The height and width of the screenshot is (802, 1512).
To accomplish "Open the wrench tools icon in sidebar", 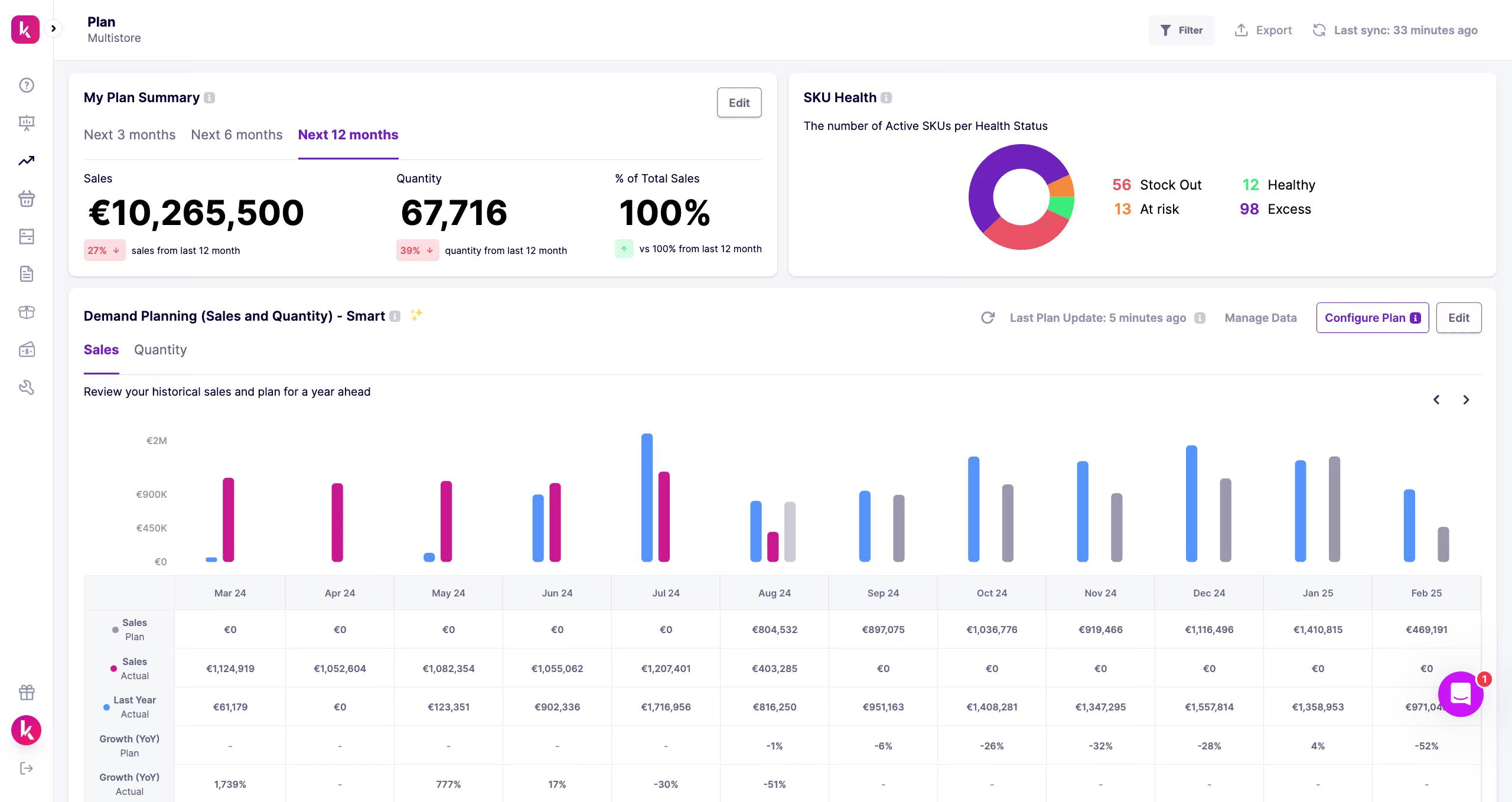I will (x=27, y=387).
